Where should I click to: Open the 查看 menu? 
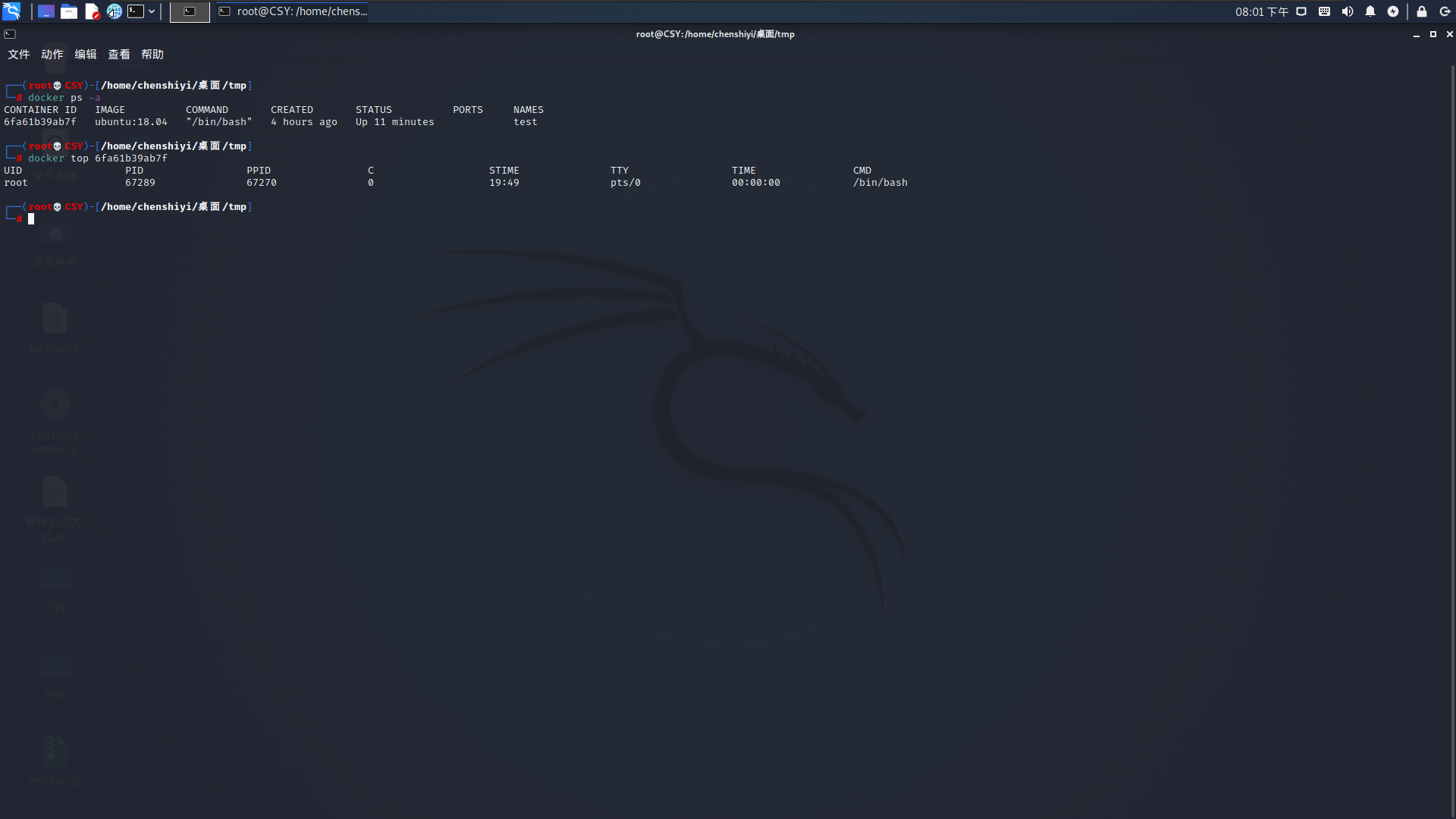119,55
